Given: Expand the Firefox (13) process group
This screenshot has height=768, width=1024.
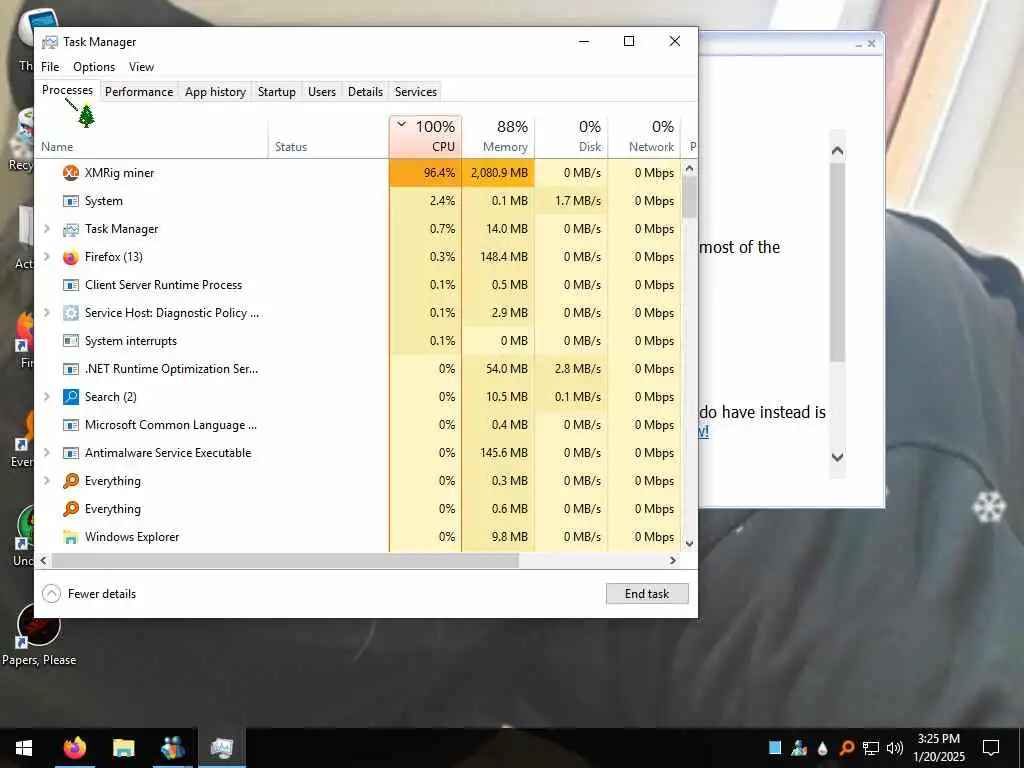Looking at the screenshot, I should [46, 257].
